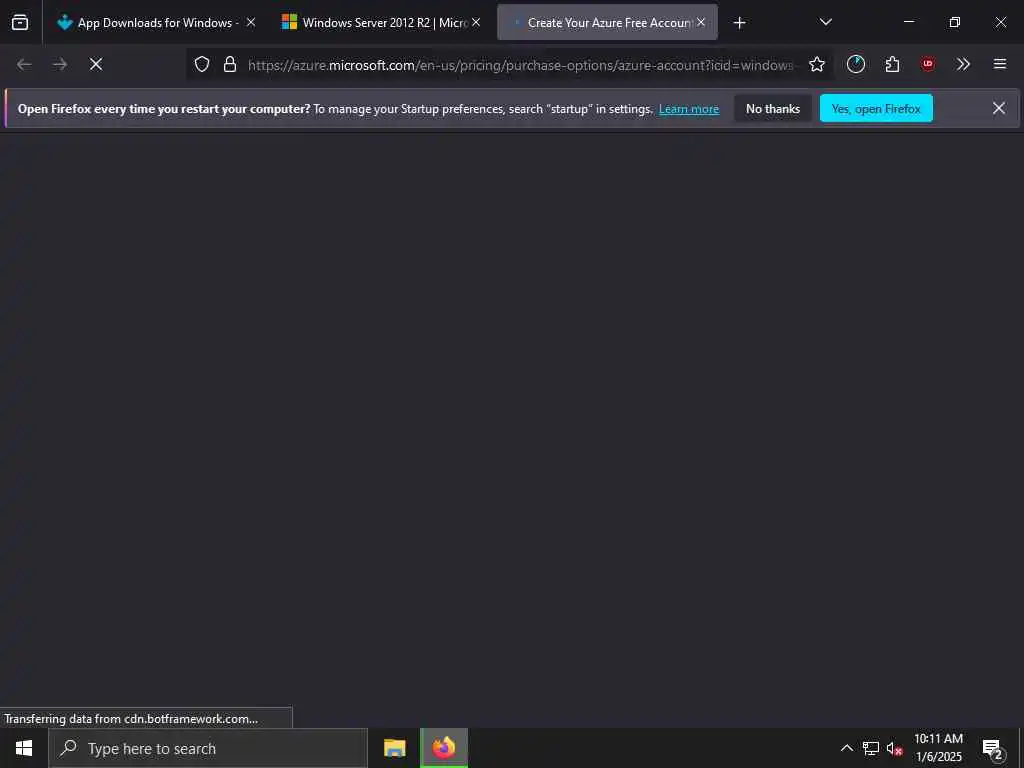Focus the azure.microsoft.com address bar
Image resolution: width=1024 pixels, height=768 pixels.
520,65
